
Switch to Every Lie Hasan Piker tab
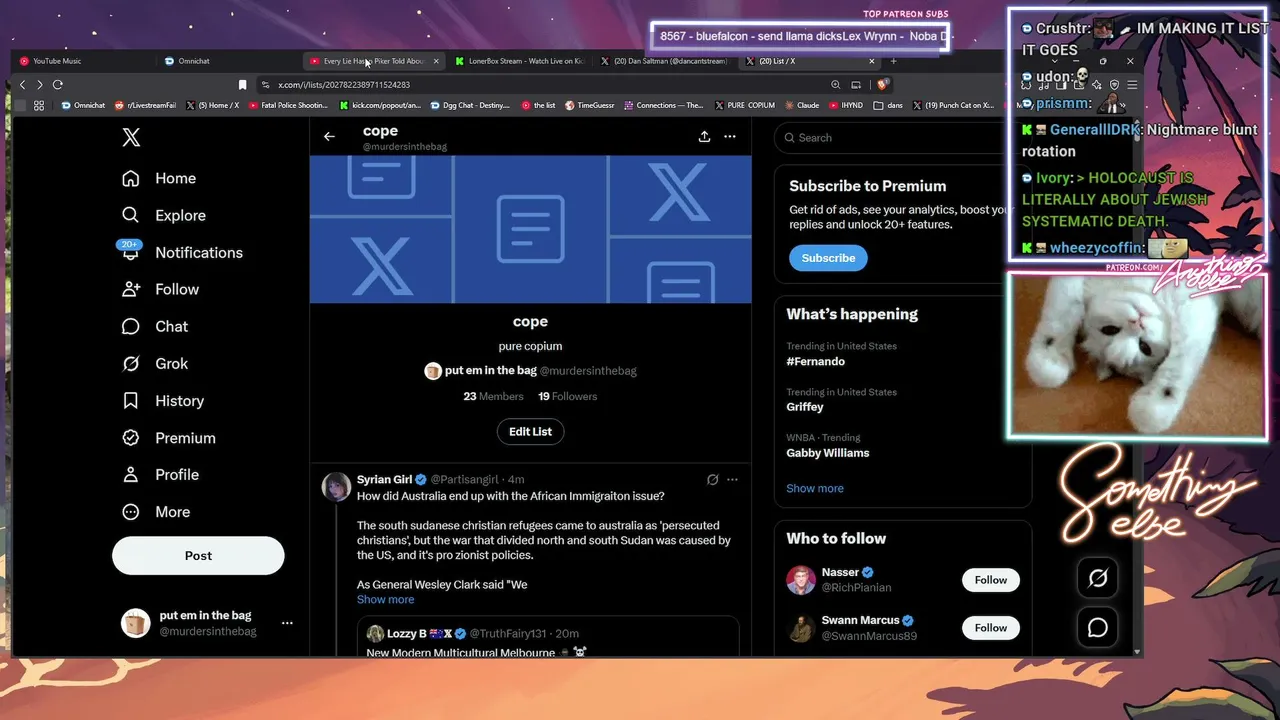click(x=373, y=61)
